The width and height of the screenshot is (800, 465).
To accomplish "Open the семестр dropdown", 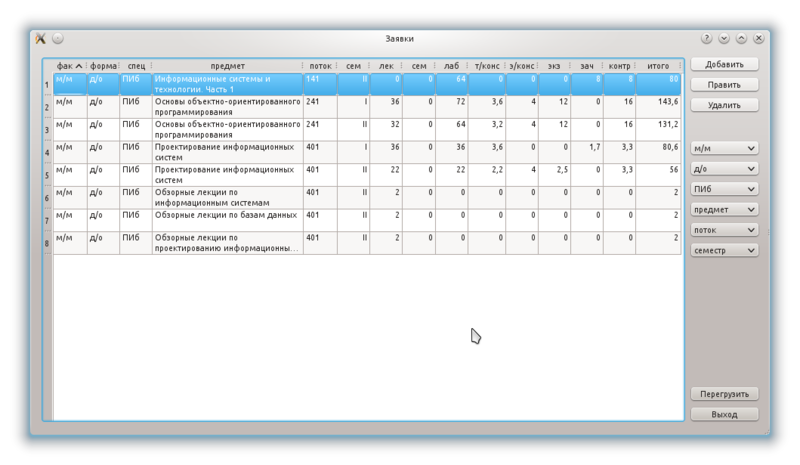I will pyautogui.click(x=724, y=250).
